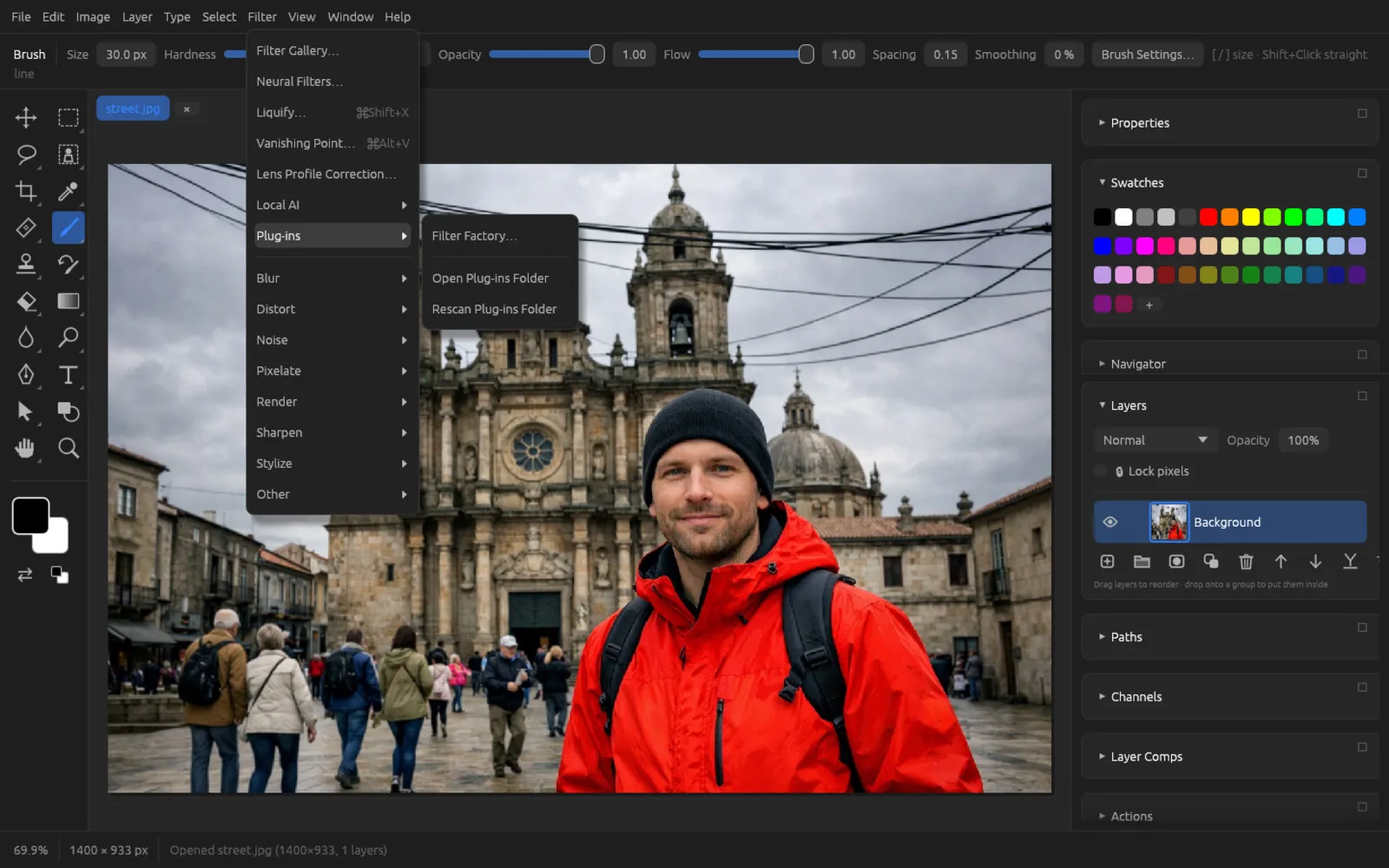Move layer down with arrow icon

pyautogui.click(x=1315, y=562)
